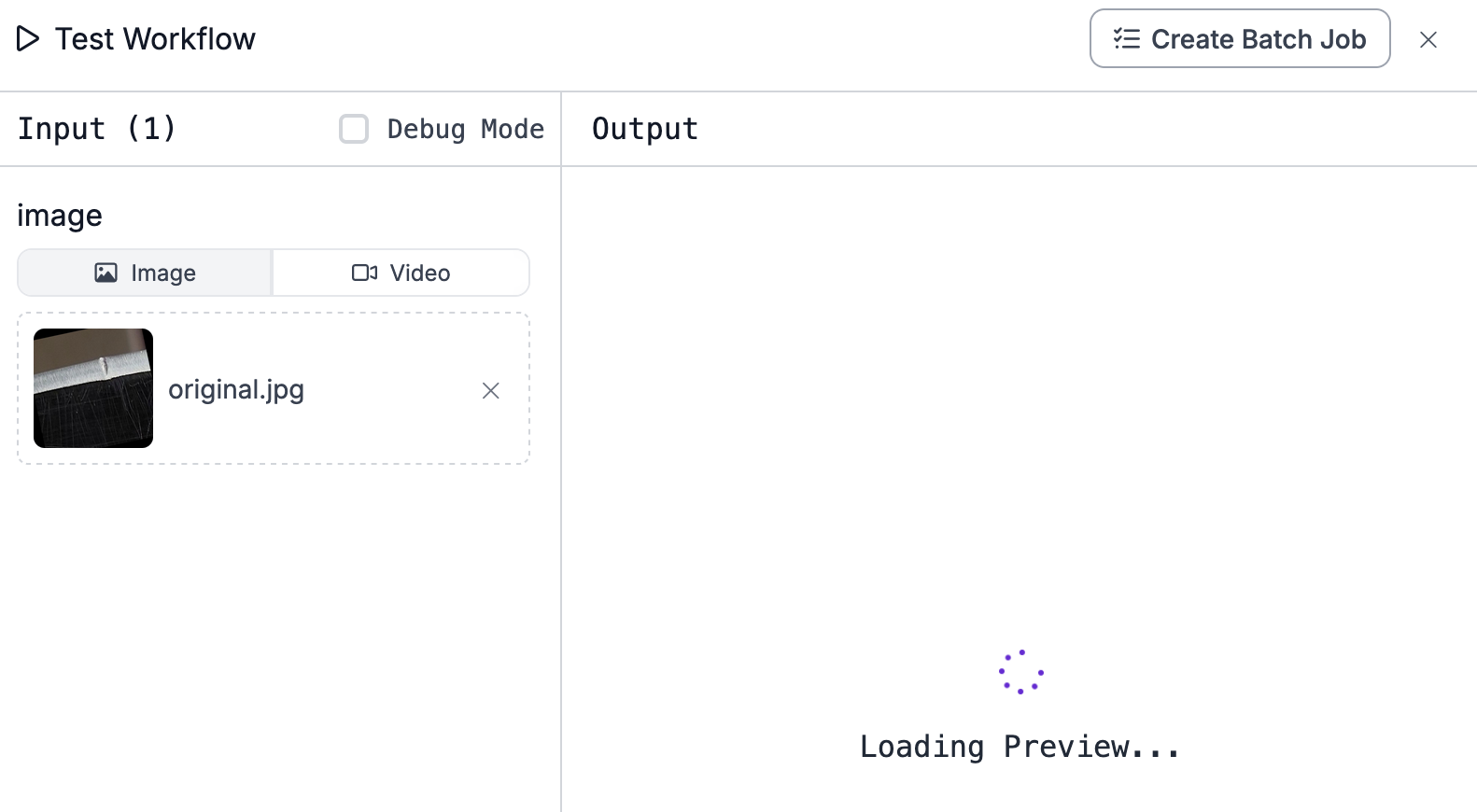Click the image field label
1477x812 pixels.
(60, 216)
